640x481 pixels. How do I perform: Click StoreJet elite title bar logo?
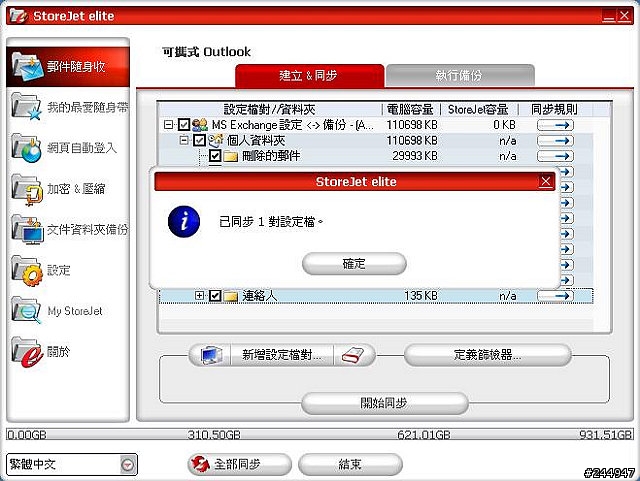18,16
